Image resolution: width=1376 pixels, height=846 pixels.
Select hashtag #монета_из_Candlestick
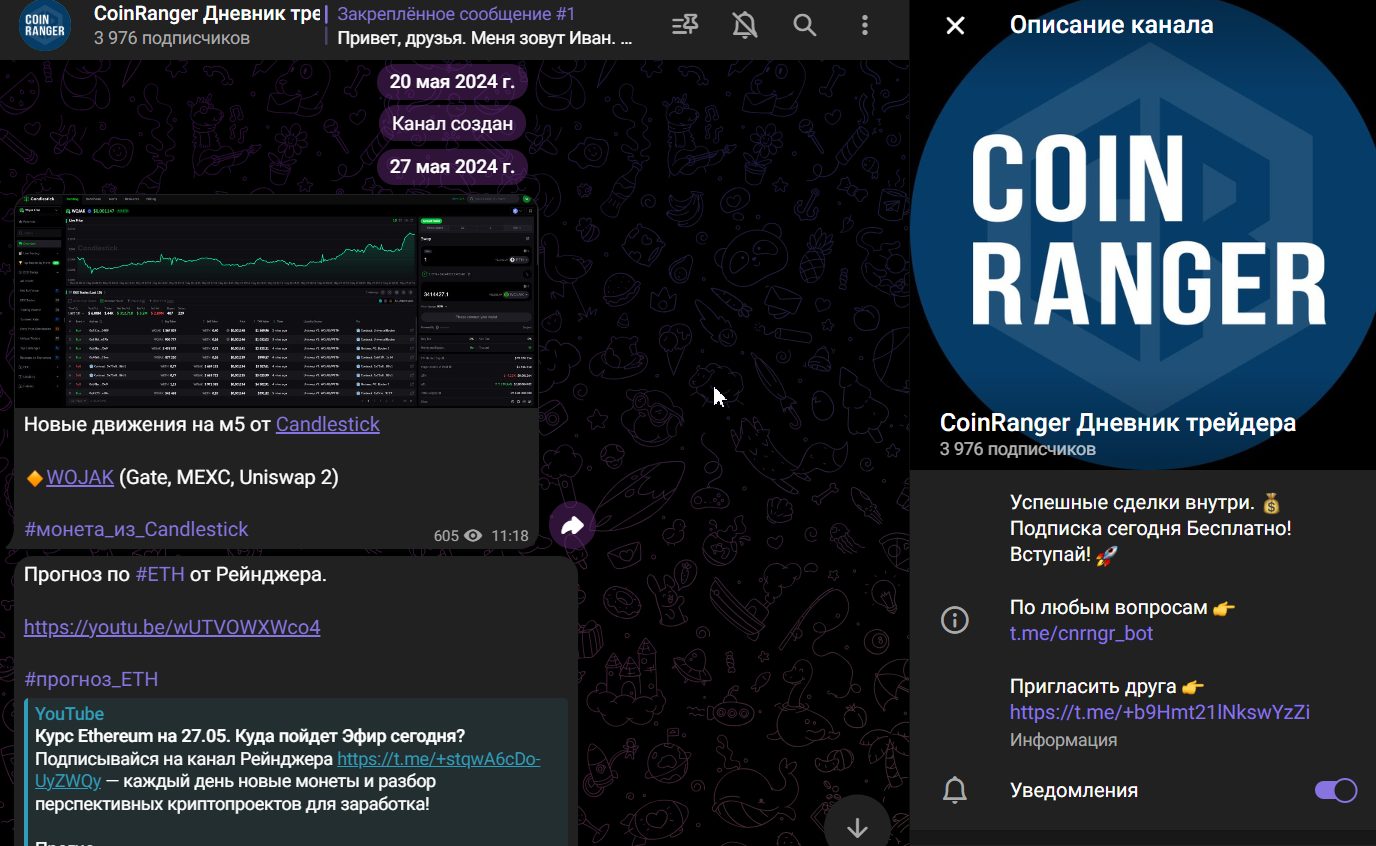[136, 529]
